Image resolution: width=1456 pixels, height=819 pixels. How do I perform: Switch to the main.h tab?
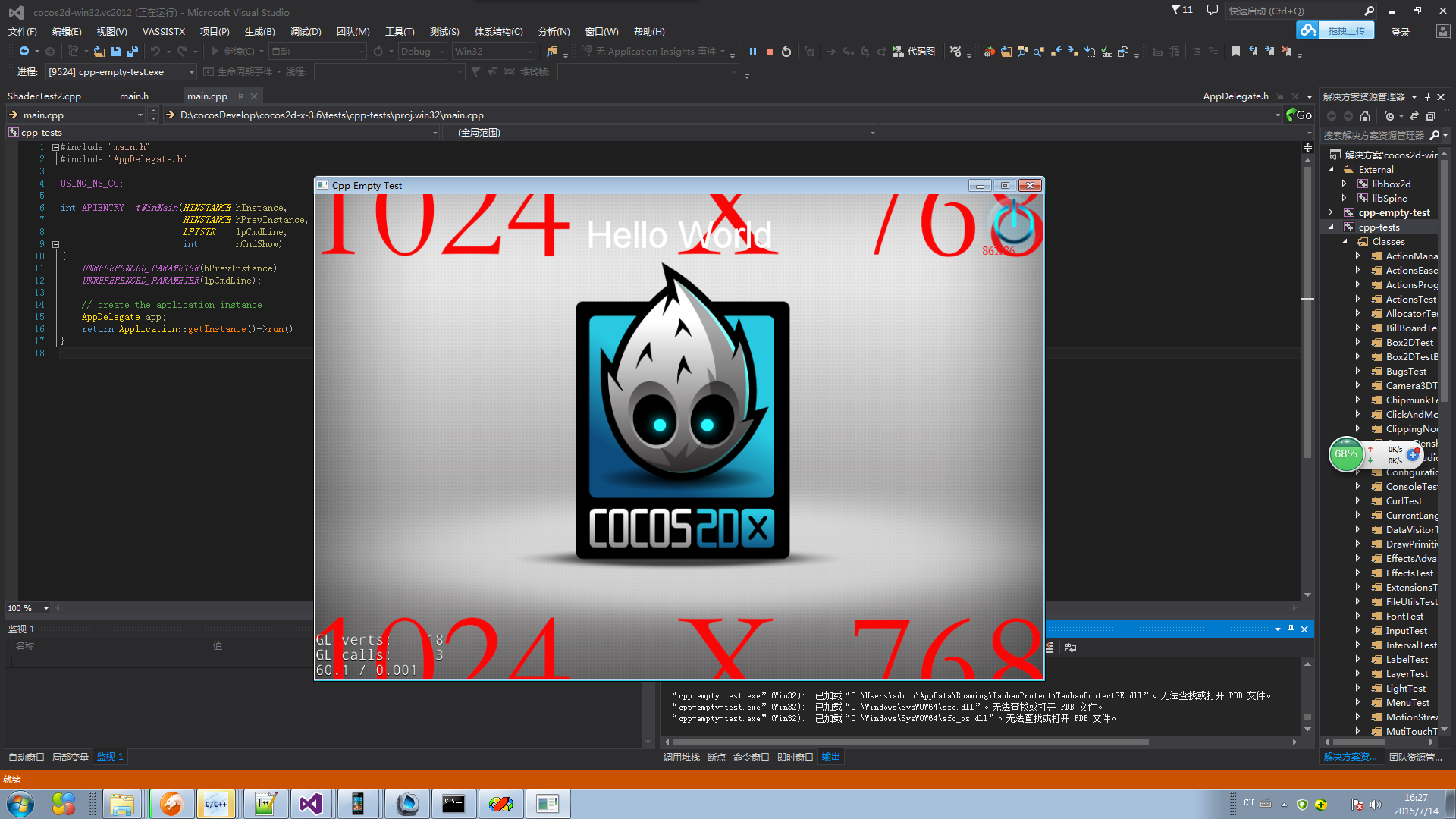pyautogui.click(x=134, y=96)
